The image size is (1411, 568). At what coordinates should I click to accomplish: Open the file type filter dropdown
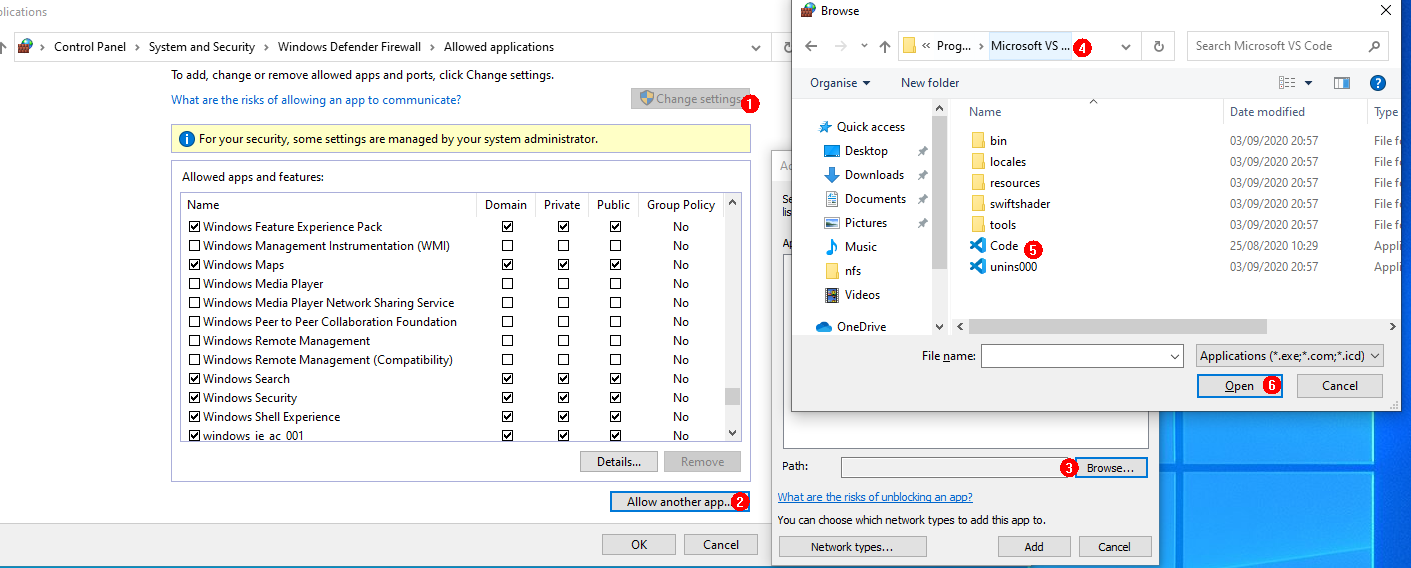pos(1290,356)
